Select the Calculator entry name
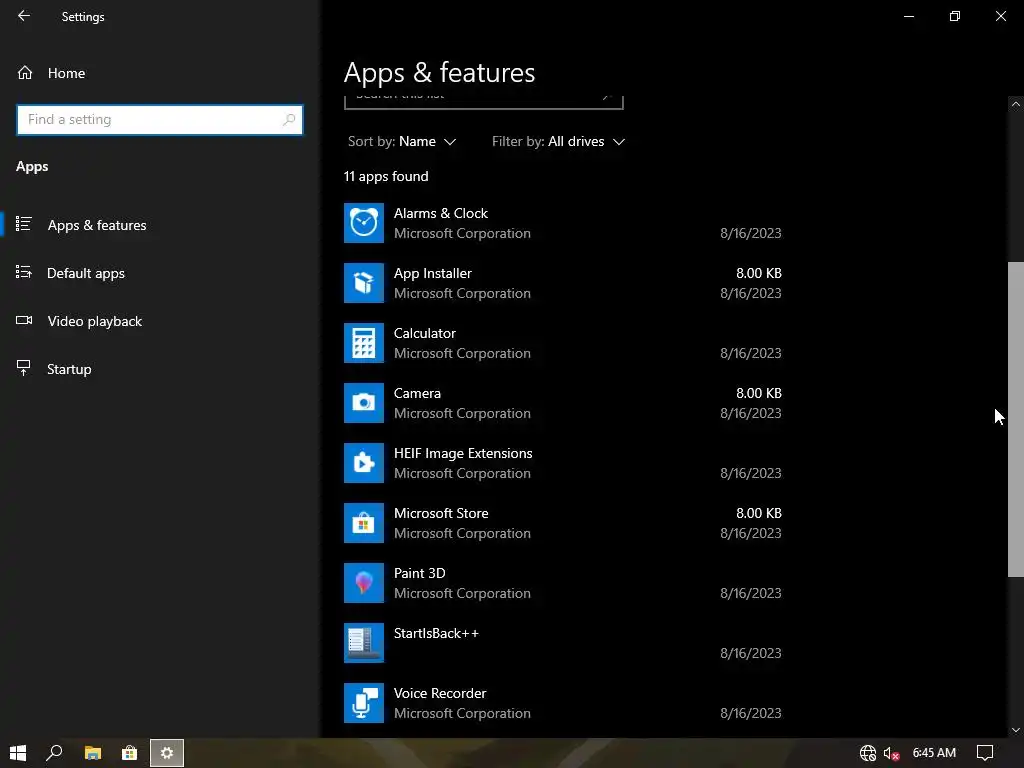Screen dimensions: 1024x768 [424, 333]
